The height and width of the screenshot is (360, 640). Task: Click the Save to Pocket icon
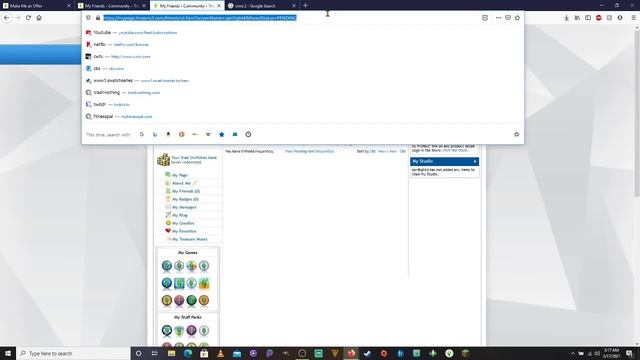point(508,18)
